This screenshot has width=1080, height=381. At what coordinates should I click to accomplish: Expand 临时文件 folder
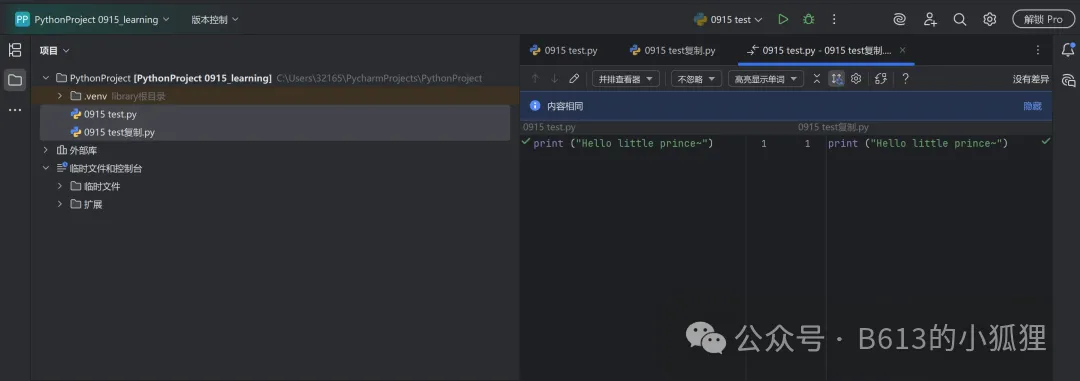tap(61, 185)
